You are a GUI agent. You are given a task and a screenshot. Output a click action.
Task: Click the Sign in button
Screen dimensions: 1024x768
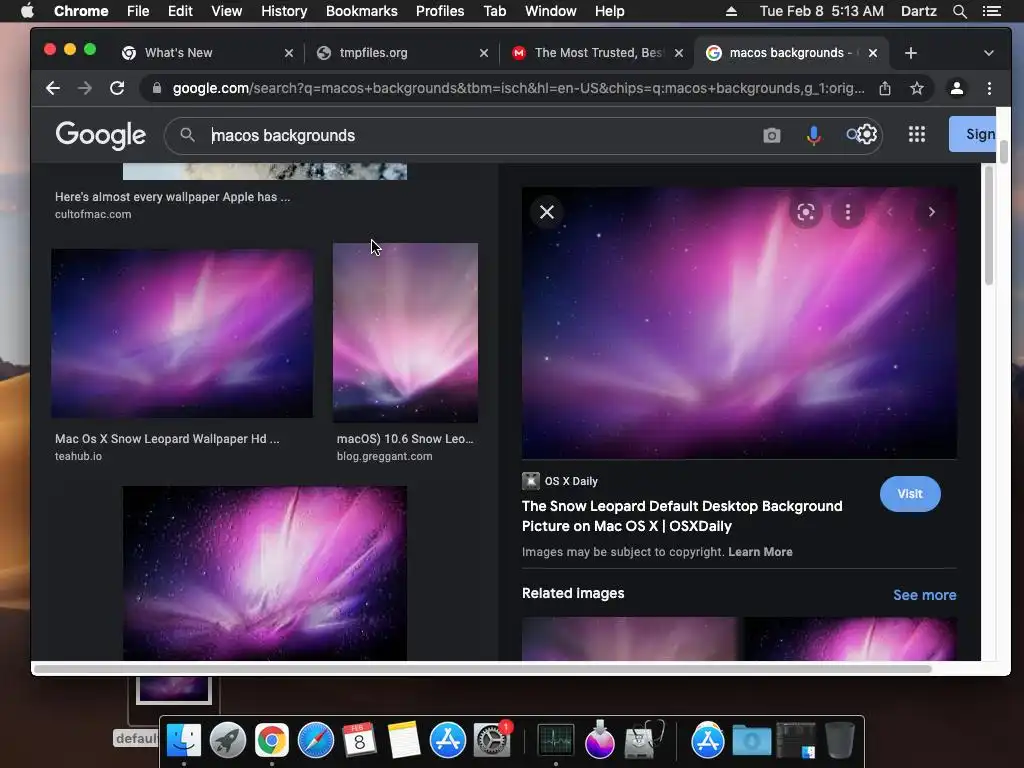click(973, 134)
